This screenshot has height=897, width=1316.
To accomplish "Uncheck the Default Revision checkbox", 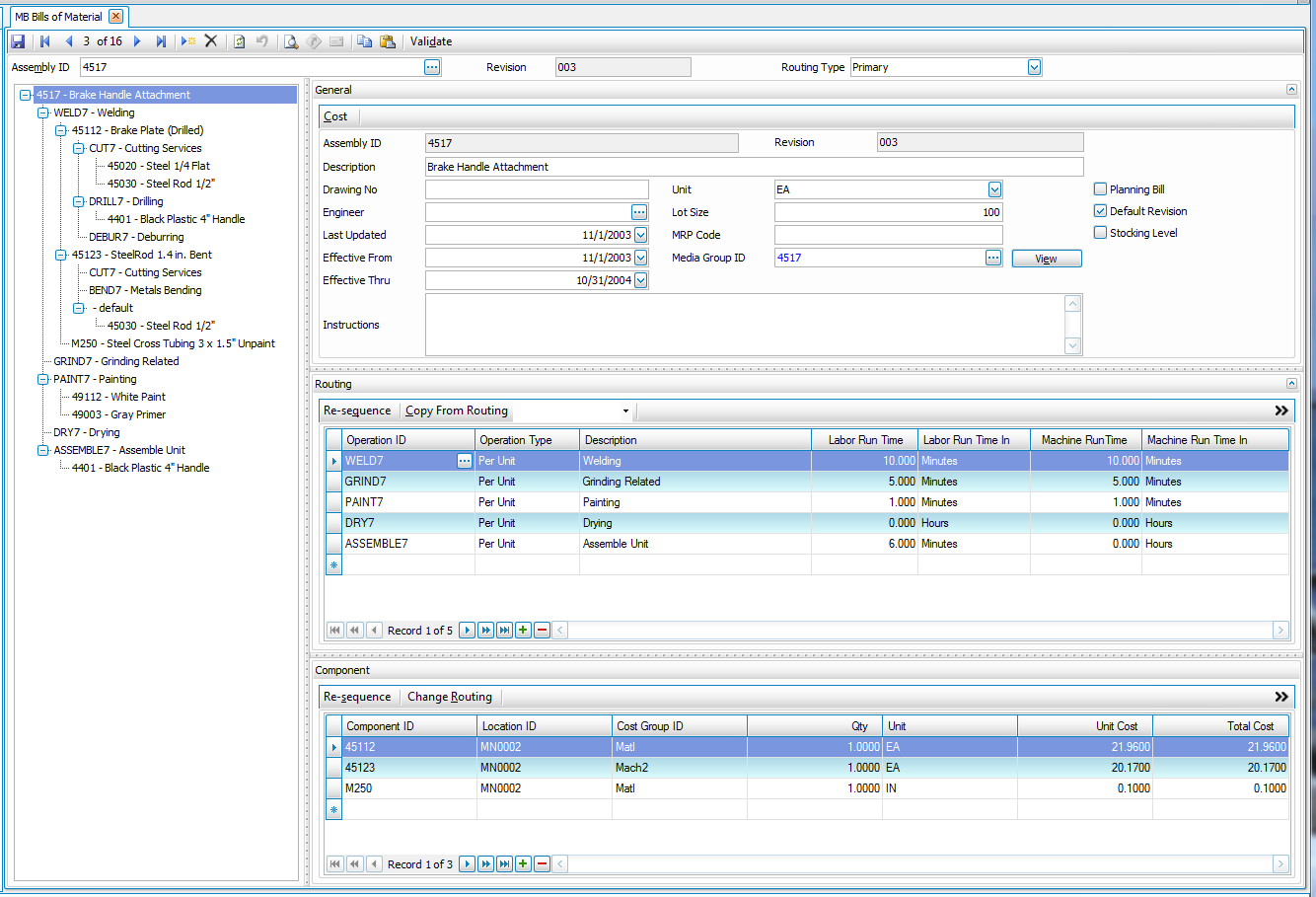I will tap(1100, 211).
